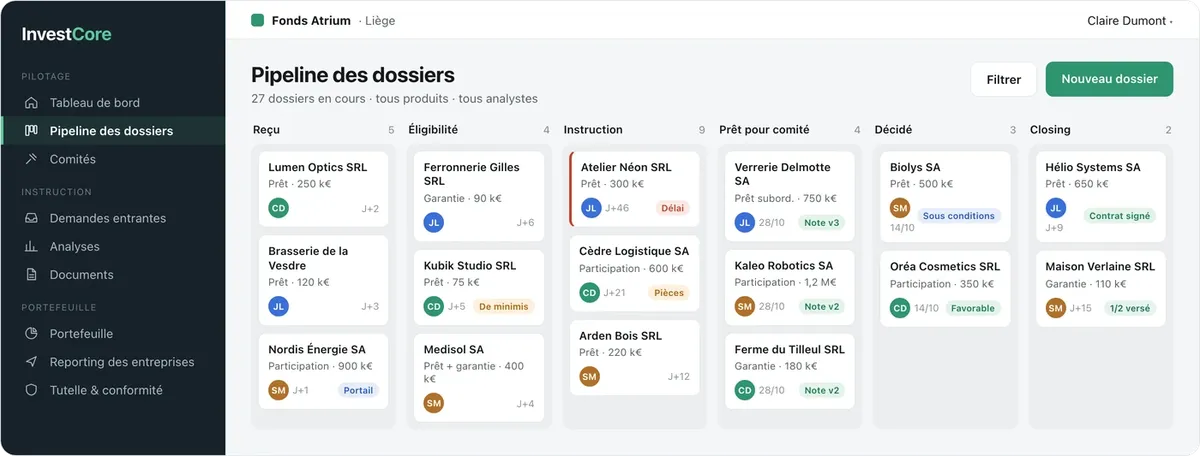Click CD avatar on Kubik Studio SRL card
Image resolution: width=1200 pixels, height=456 pixels.
click(433, 306)
